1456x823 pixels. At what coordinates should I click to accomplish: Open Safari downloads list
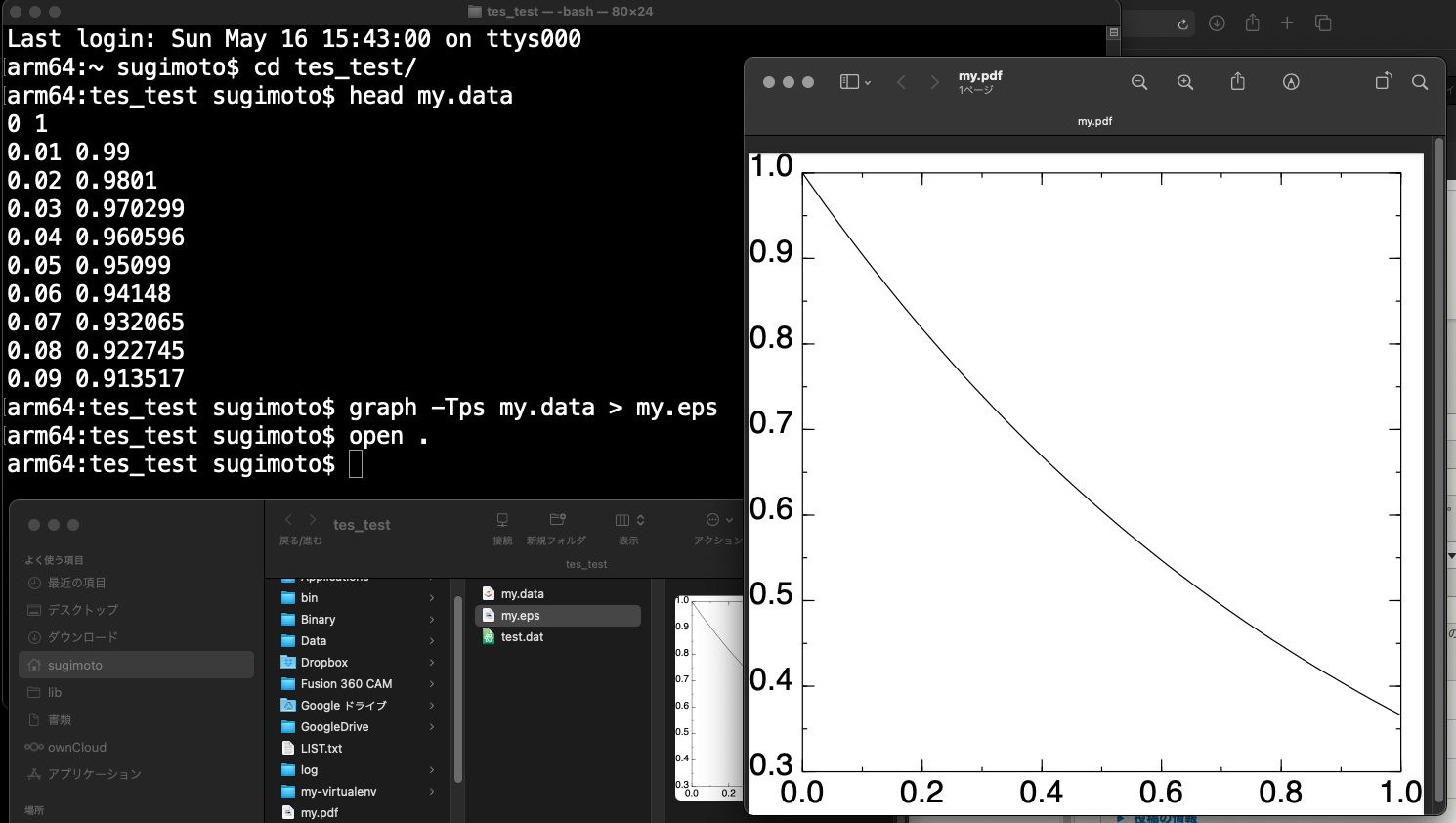(x=1217, y=22)
